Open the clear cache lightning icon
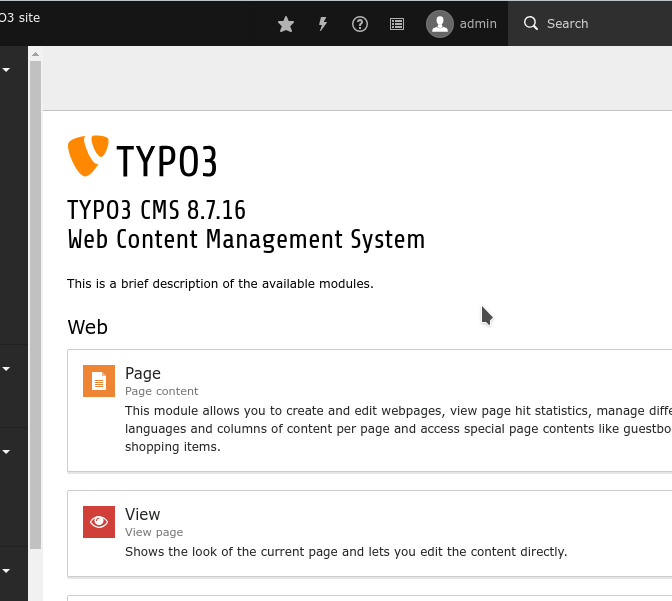 click(x=323, y=24)
